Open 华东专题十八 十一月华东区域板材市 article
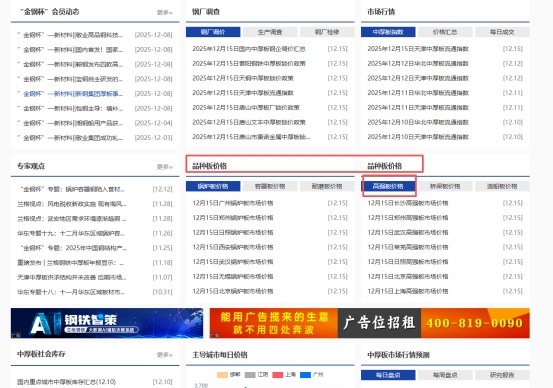 [71, 292]
